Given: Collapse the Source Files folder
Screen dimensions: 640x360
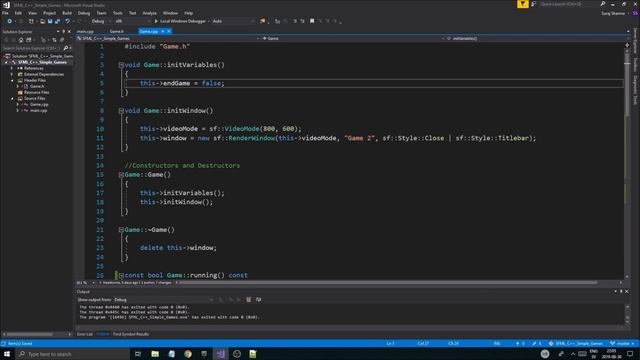Looking at the screenshot, I should [12, 98].
